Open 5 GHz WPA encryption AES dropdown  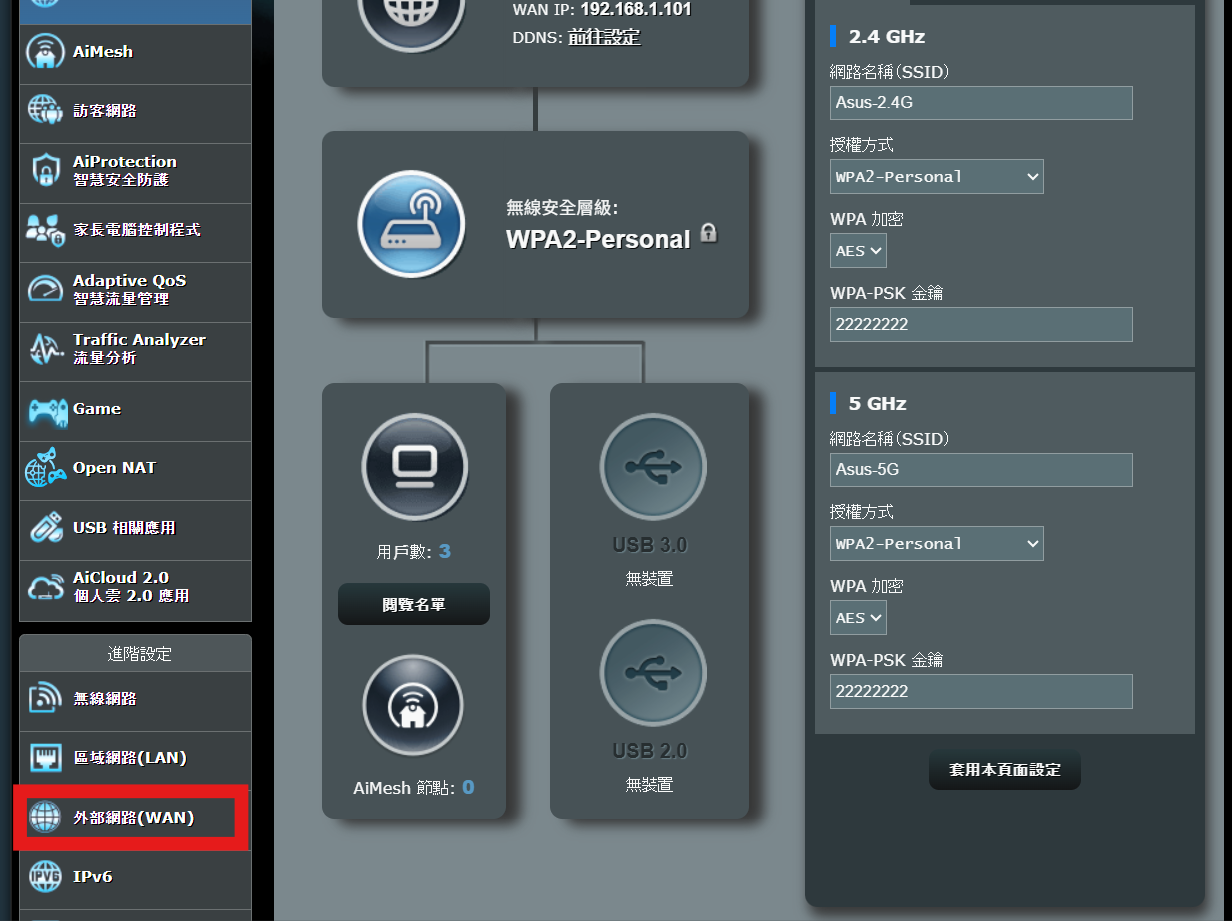pos(858,618)
